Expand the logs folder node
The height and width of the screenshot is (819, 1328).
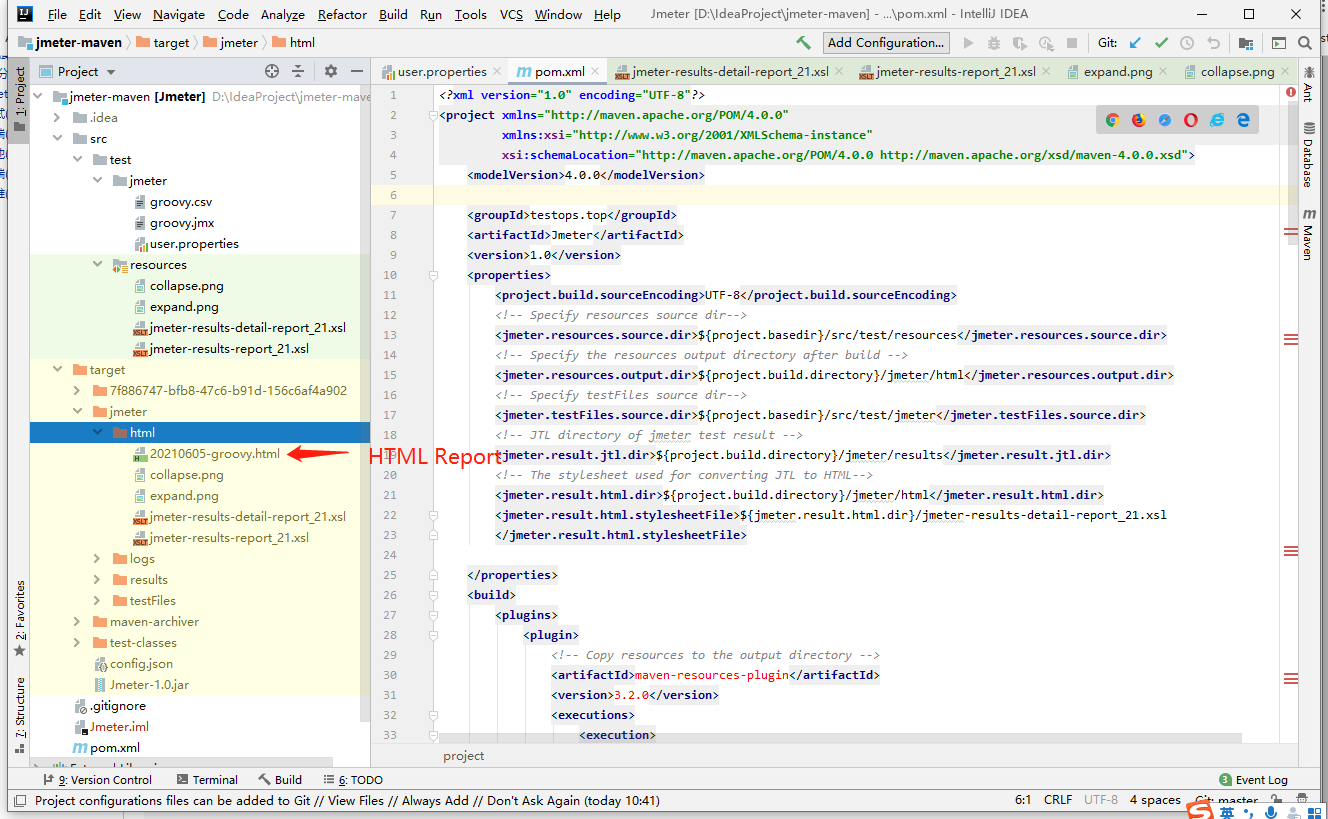click(97, 559)
